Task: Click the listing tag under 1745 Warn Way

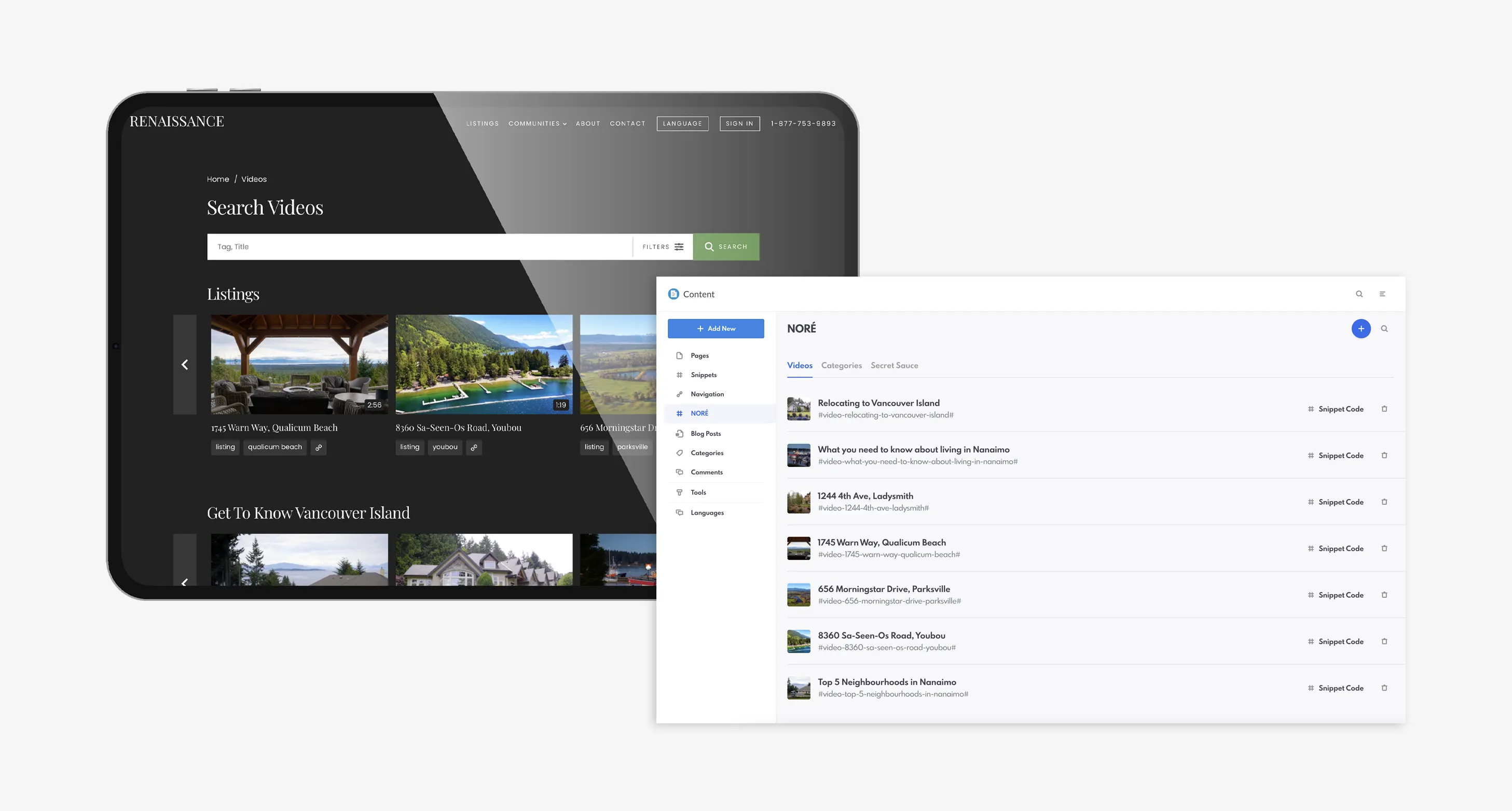Action: point(225,447)
